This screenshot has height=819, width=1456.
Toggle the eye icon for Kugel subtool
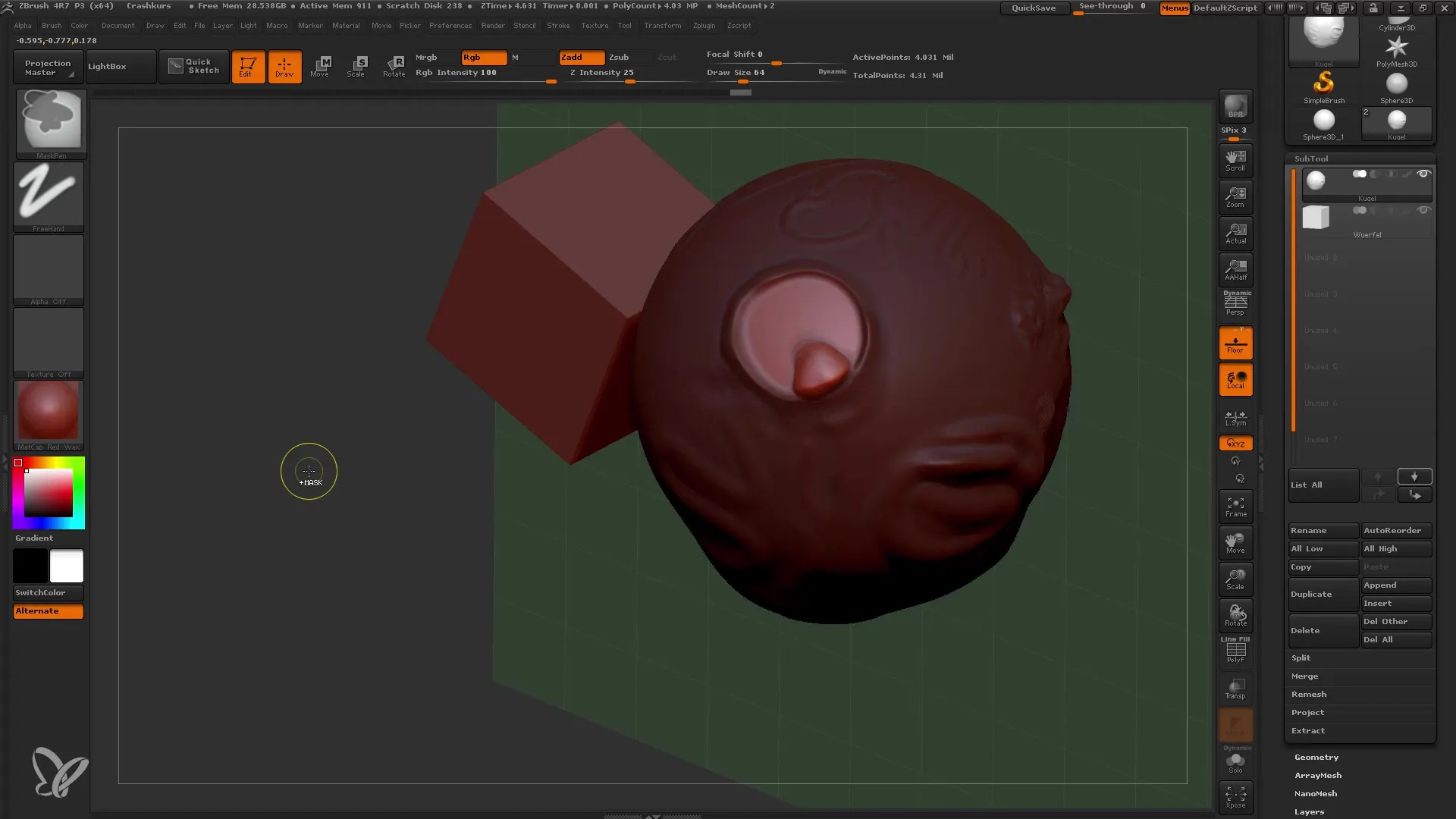(1423, 174)
